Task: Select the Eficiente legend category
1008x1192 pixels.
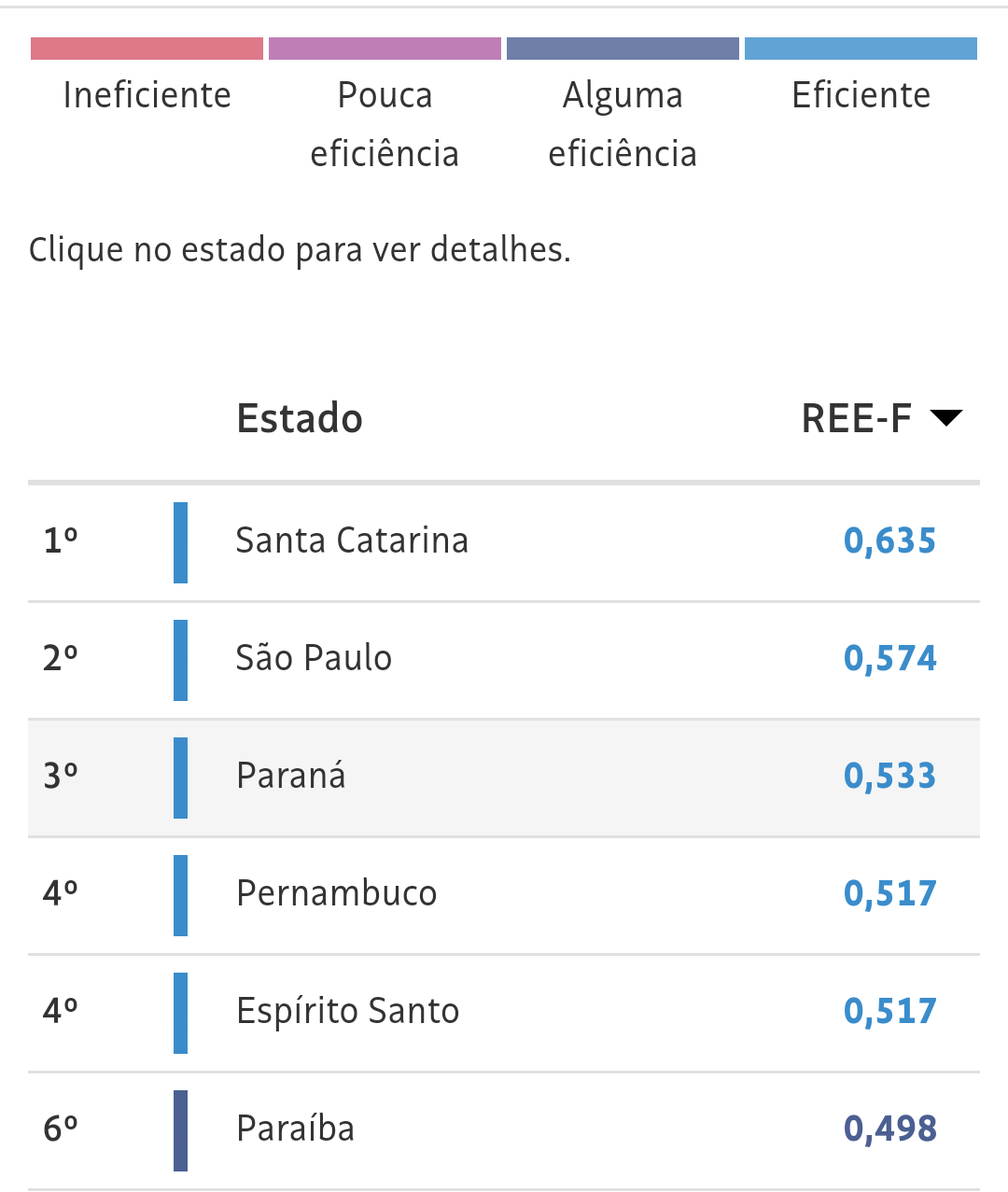Action: point(861,94)
